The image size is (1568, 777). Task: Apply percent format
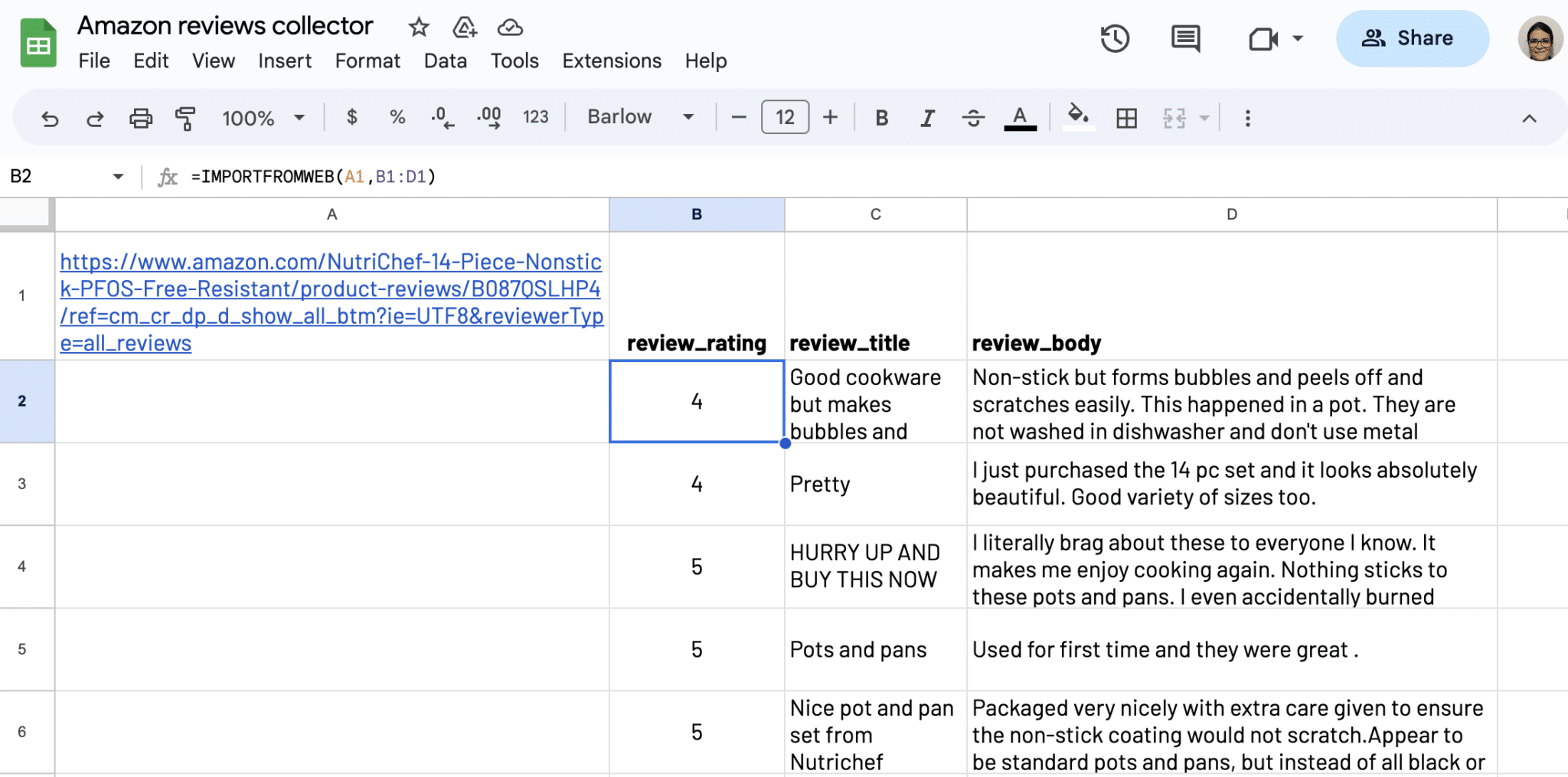pos(397,117)
